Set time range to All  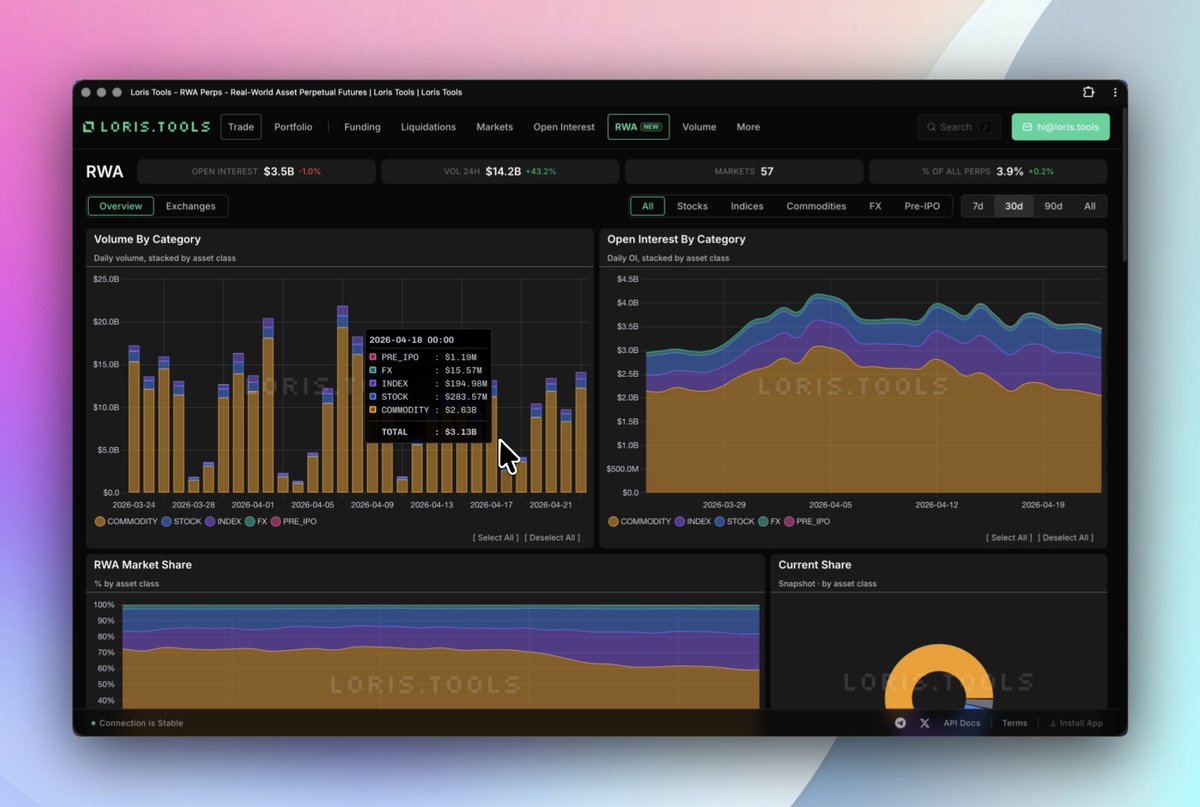[1089, 206]
